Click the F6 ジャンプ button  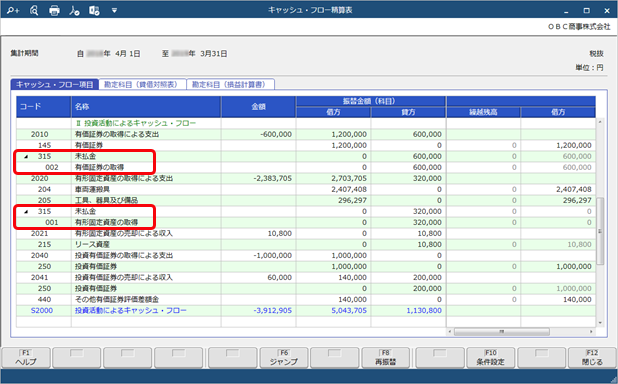pos(284,357)
